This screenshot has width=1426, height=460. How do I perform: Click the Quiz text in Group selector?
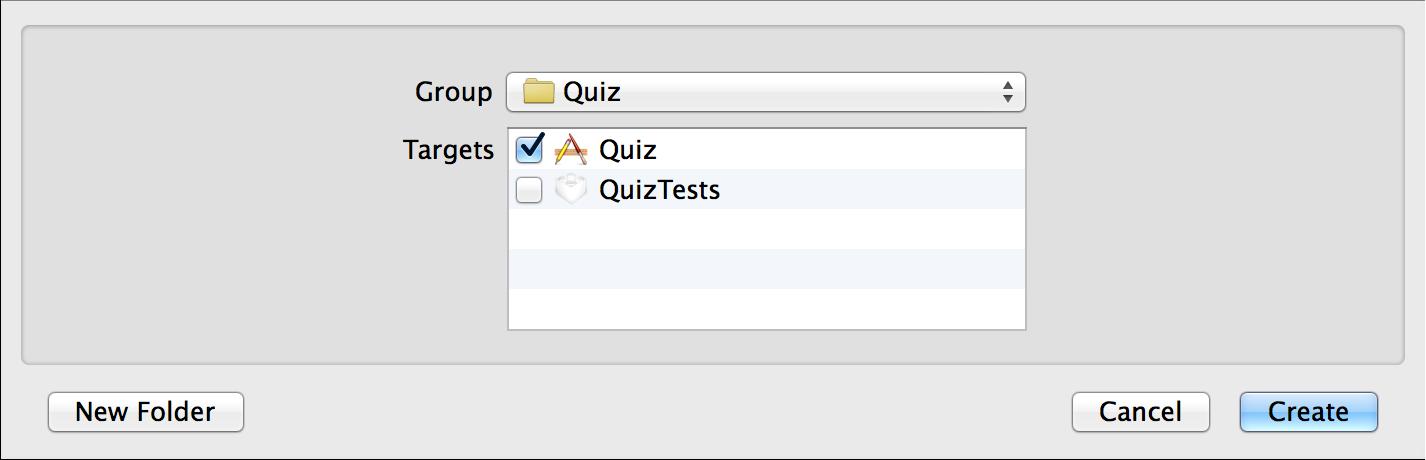coord(592,92)
